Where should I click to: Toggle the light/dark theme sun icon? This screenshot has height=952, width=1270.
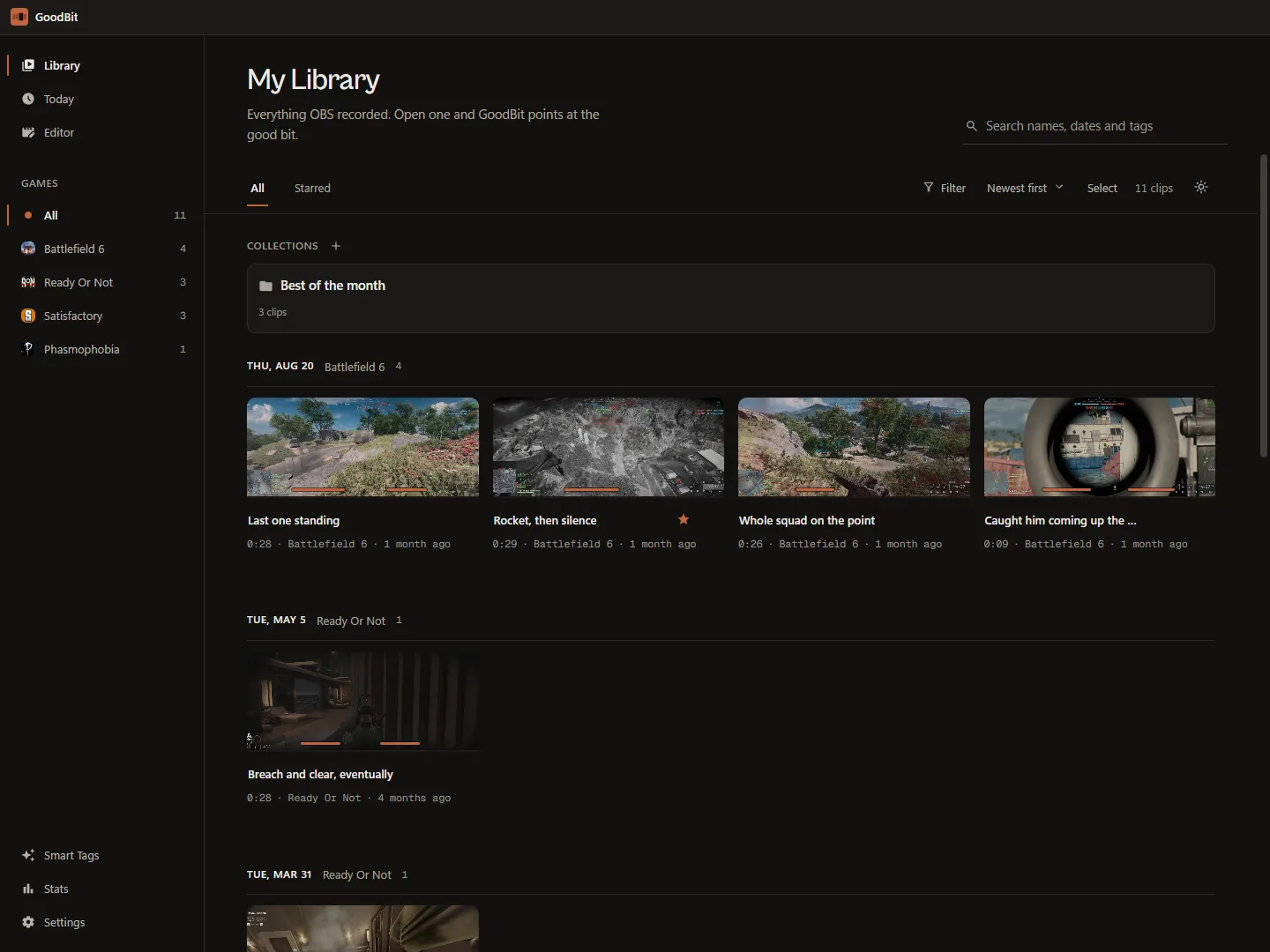pyautogui.click(x=1201, y=187)
